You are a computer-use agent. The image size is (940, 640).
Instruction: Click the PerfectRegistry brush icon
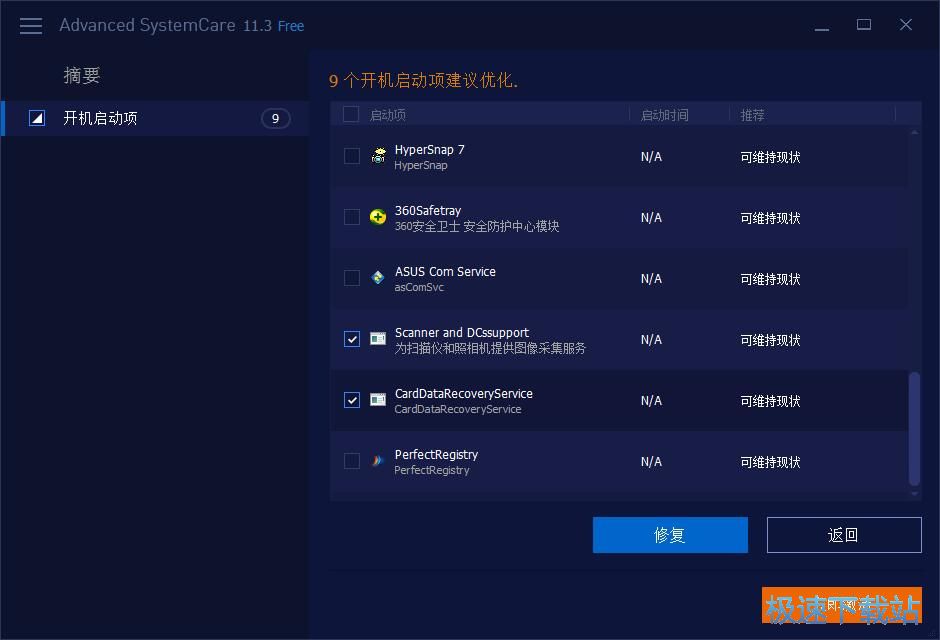[377, 461]
